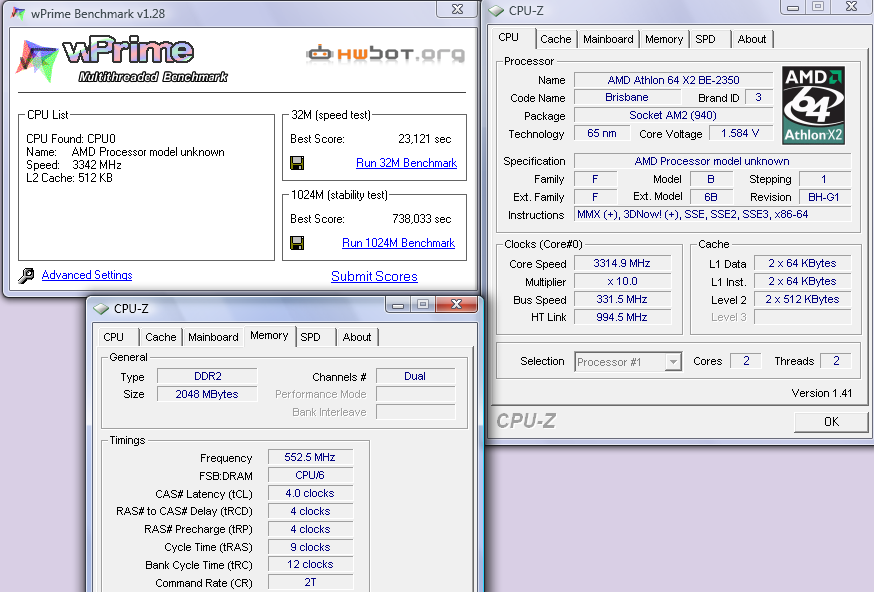Click the memory Frequency value 552.5 MHz
Image resolution: width=874 pixels, height=592 pixels.
pos(310,457)
